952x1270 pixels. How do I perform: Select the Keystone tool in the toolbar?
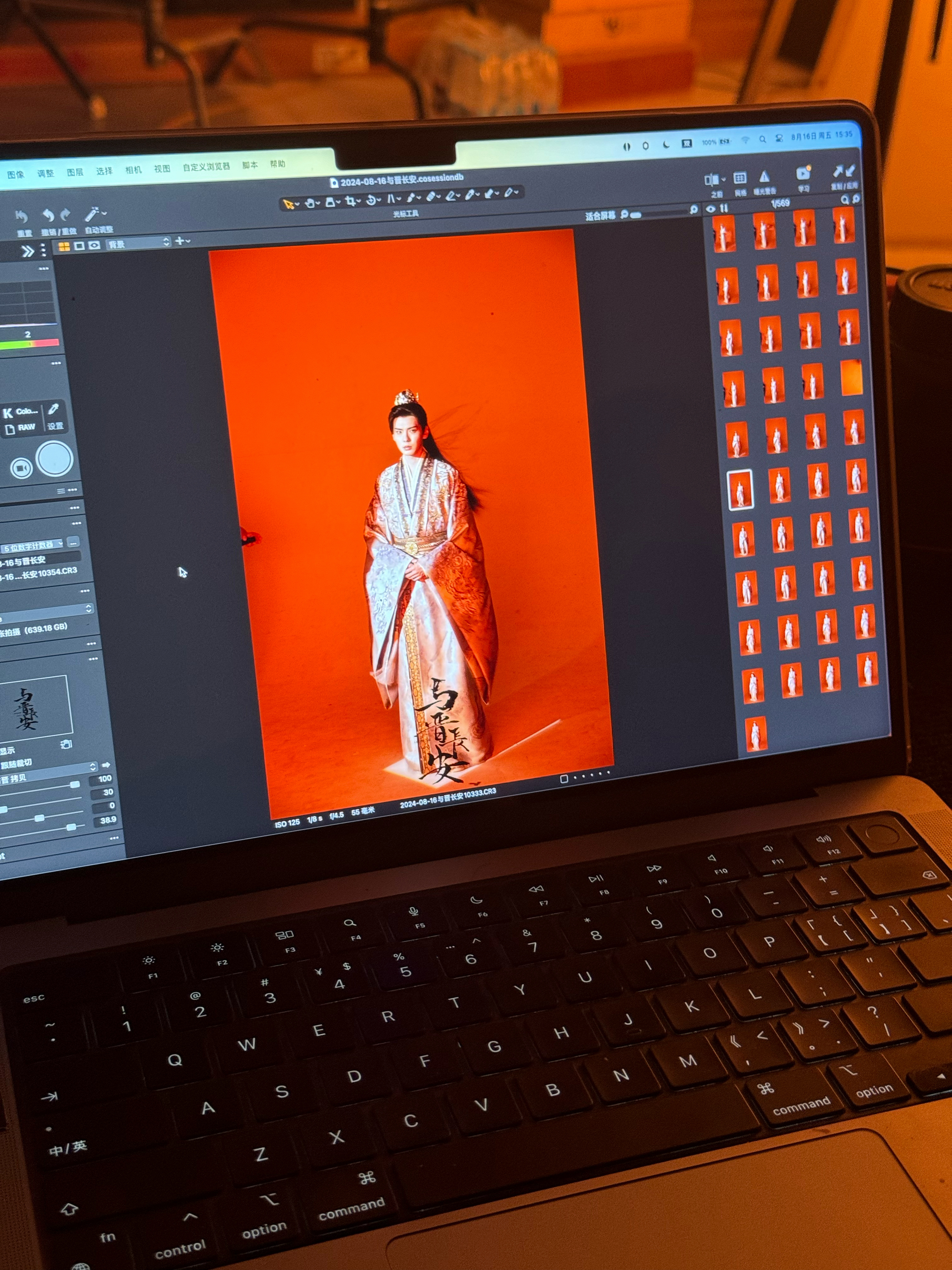coord(391,199)
